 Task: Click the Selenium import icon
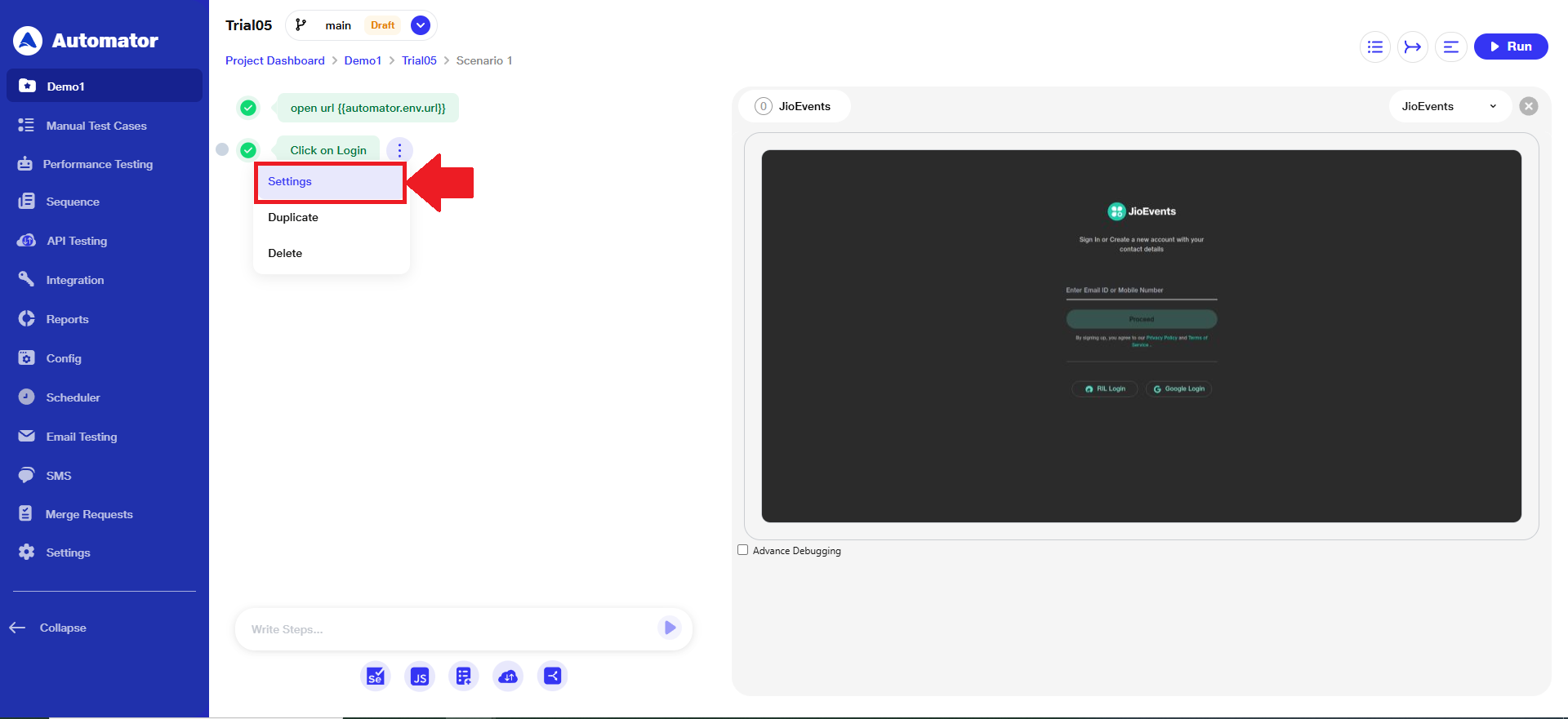375,676
